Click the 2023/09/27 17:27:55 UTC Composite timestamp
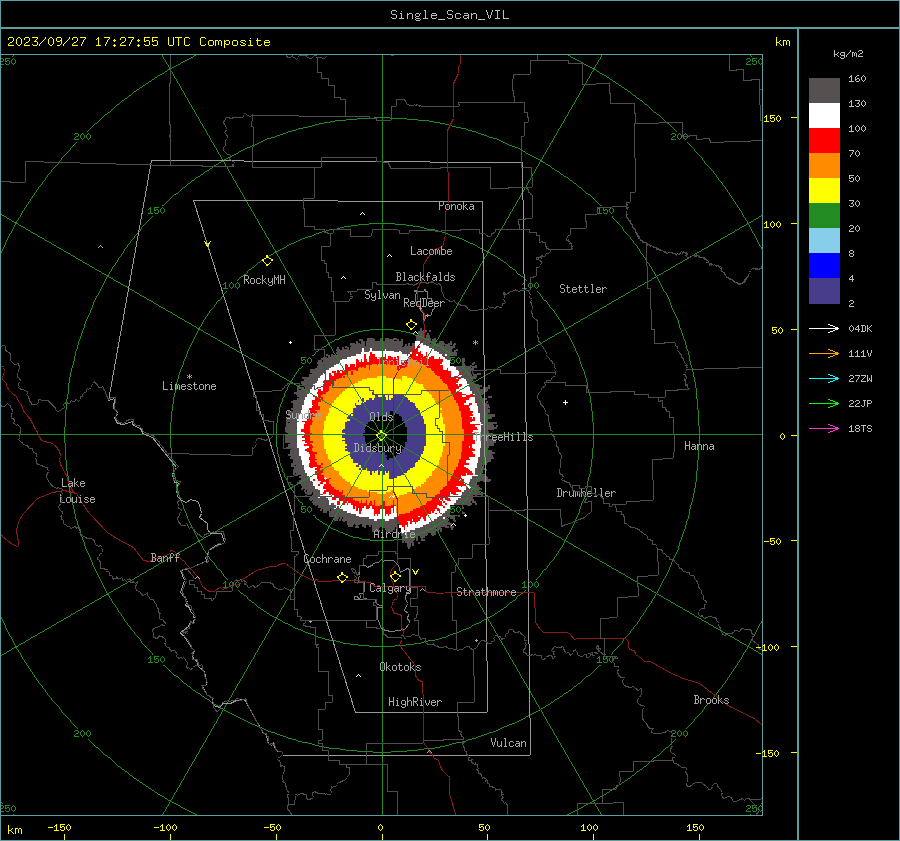Screen dimensions: 900x841 (138, 42)
